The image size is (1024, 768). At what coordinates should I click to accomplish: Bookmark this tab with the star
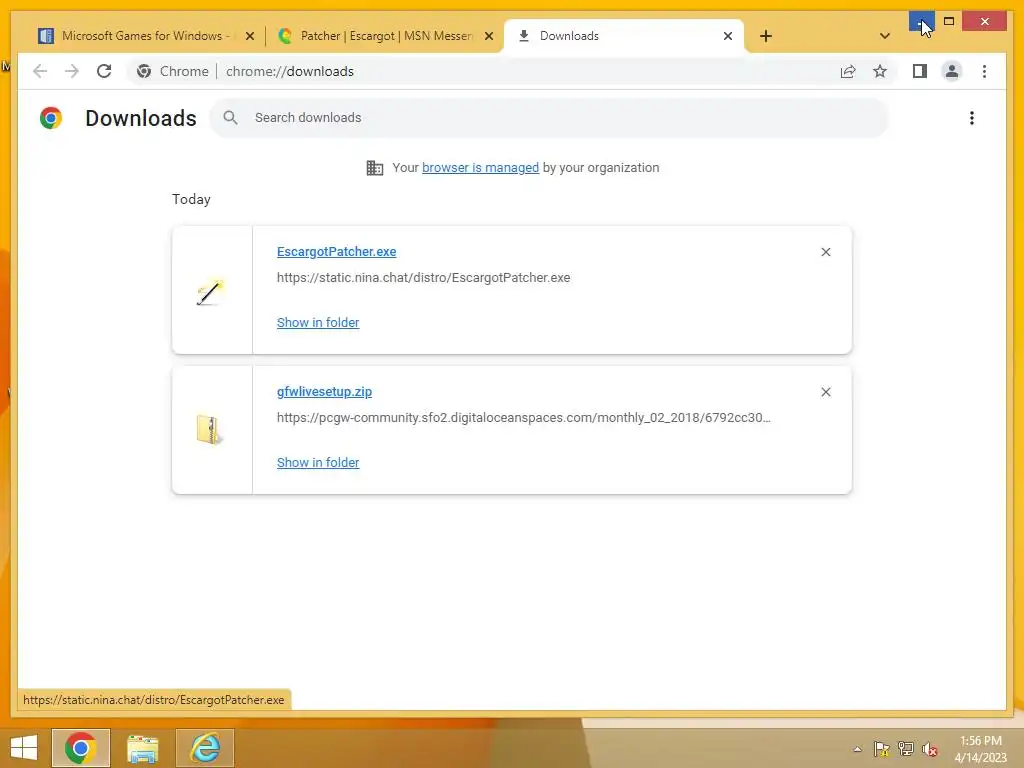pyautogui.click(x=880, y=71)
